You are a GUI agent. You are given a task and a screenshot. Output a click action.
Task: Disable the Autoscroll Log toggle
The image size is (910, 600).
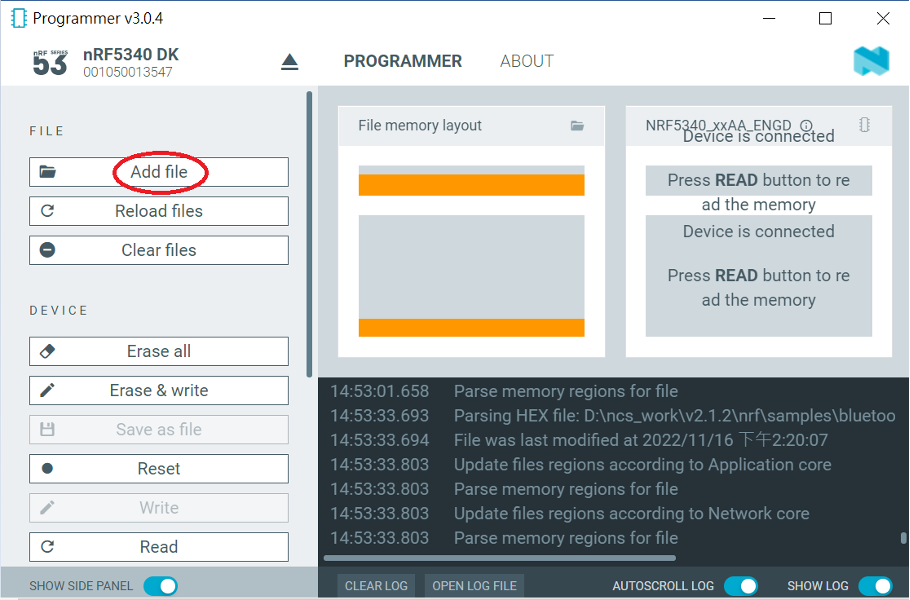740,586
